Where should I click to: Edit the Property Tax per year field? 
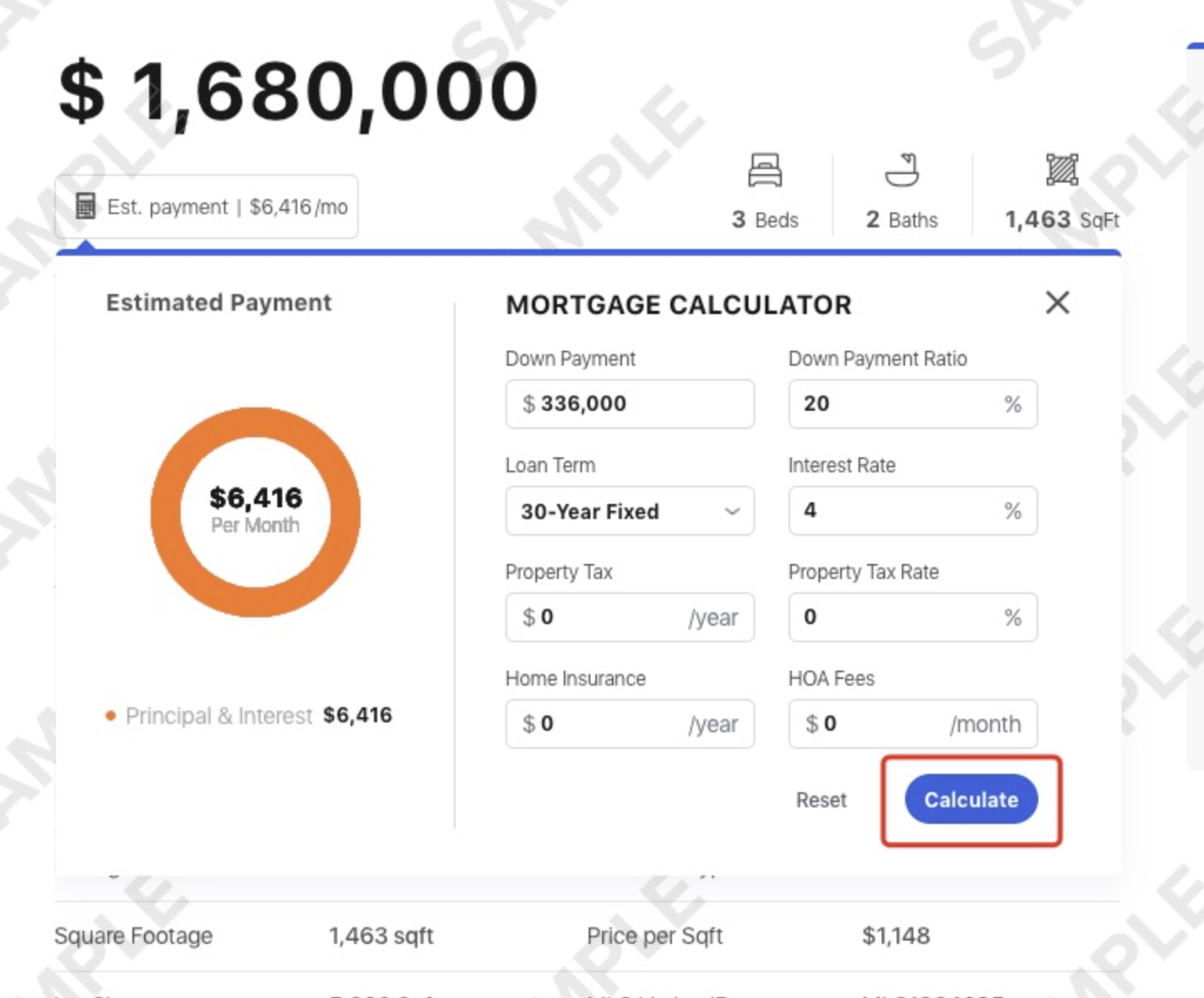630,617
